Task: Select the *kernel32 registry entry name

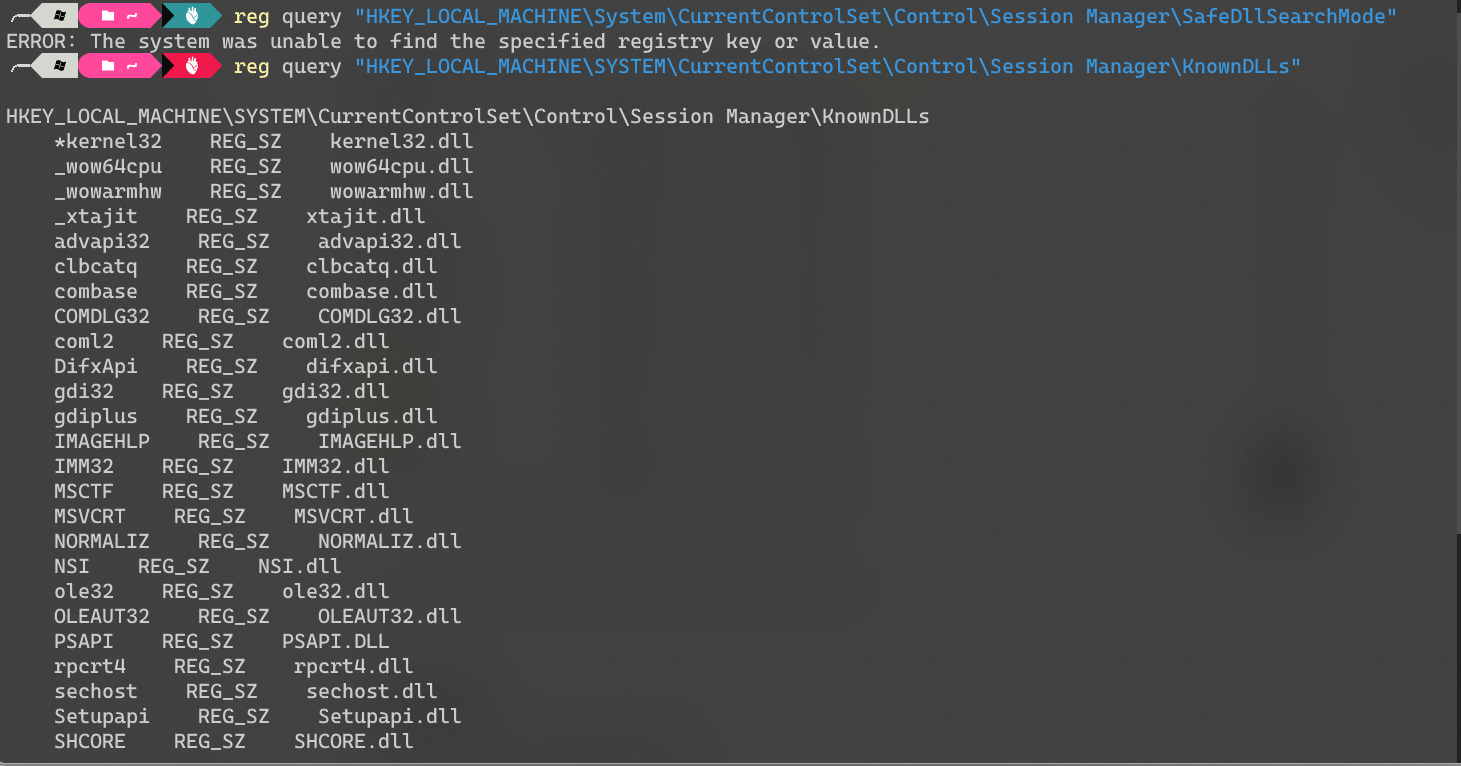Action: click(108, 141)
